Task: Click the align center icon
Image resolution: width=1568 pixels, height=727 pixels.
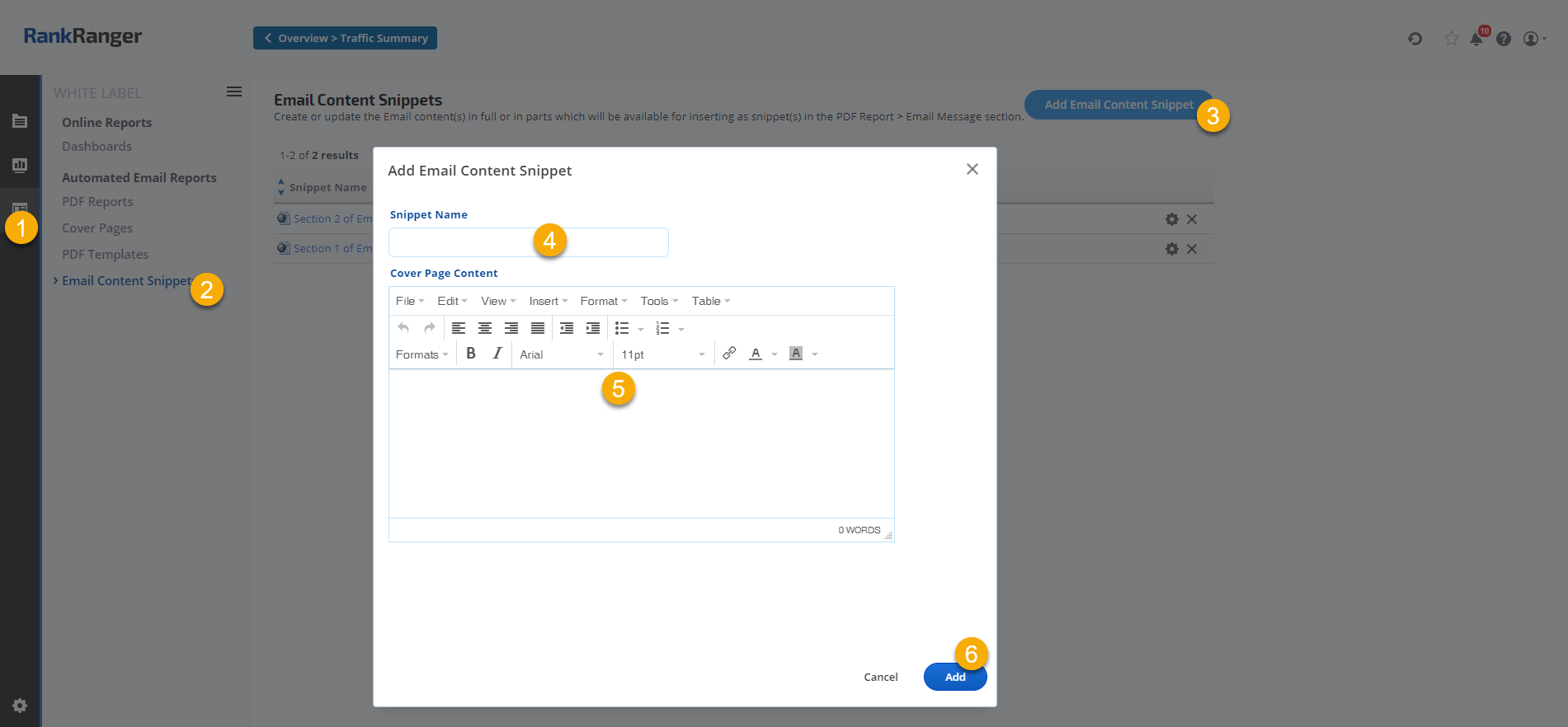Action: 485,328
